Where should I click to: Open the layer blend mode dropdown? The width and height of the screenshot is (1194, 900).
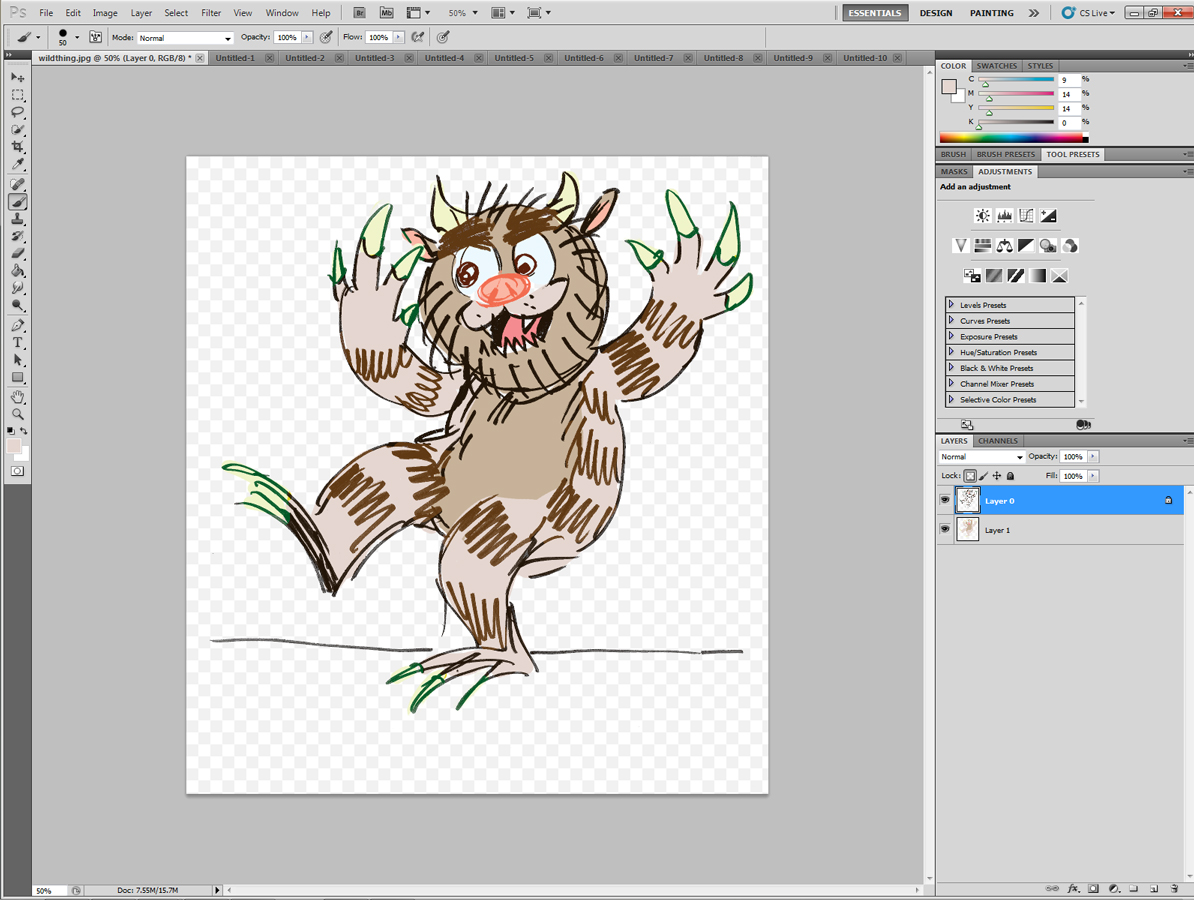pyautogui.click(x=982, y=457)
